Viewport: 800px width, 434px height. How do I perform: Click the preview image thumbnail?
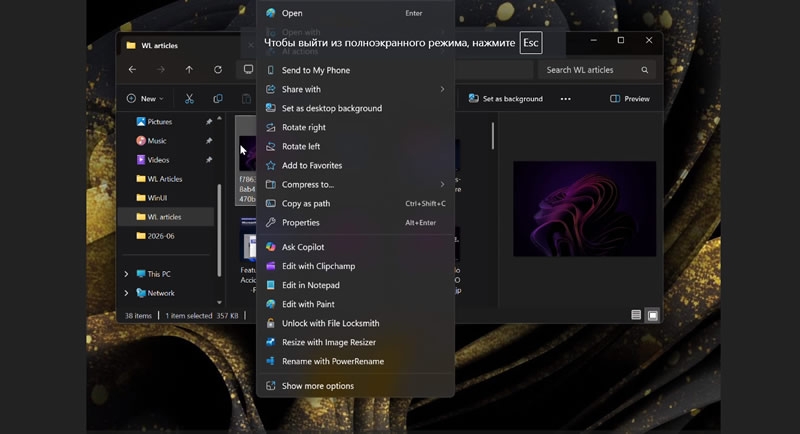point(584,209)
